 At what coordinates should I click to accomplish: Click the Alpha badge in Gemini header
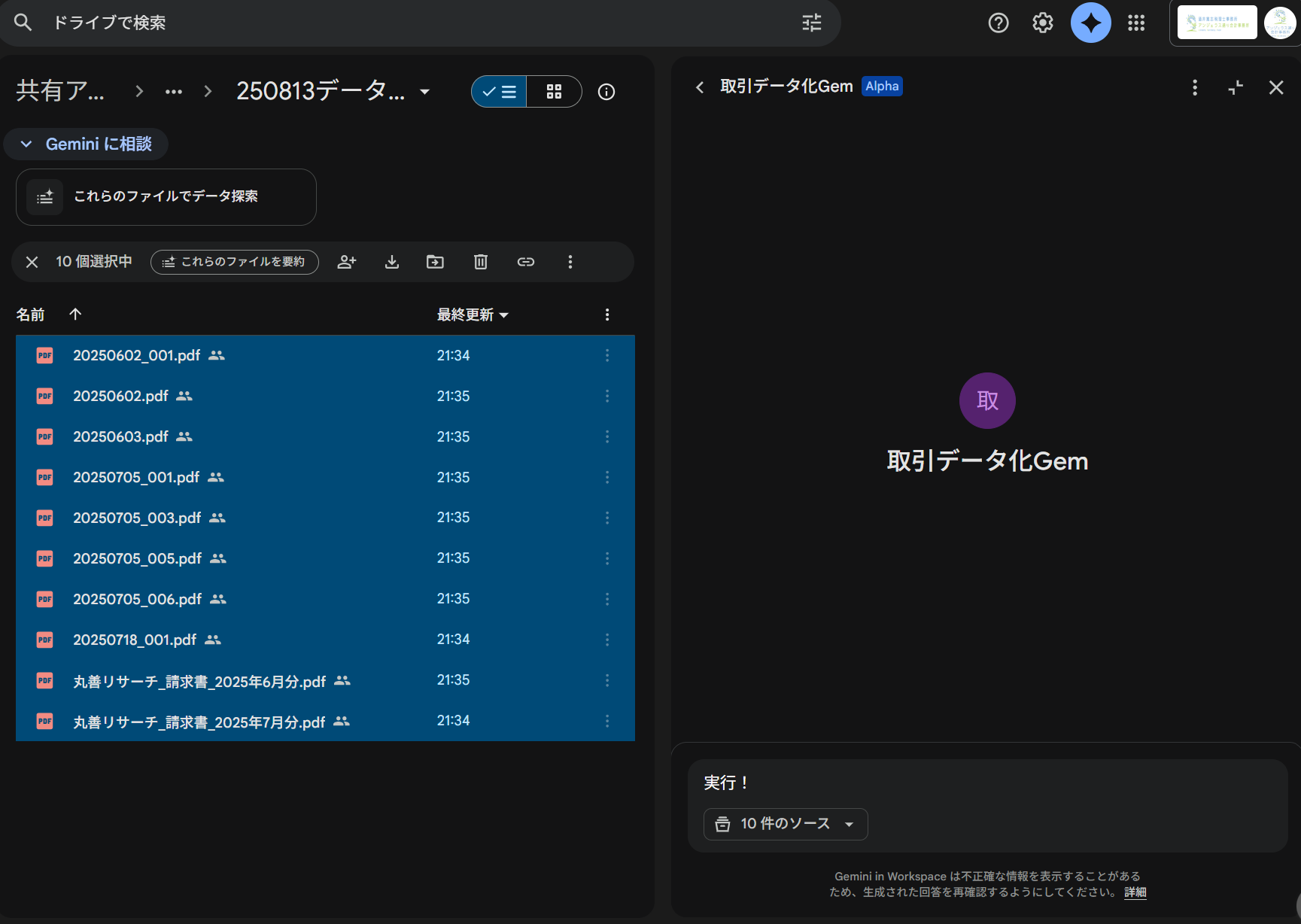[882, 87]
